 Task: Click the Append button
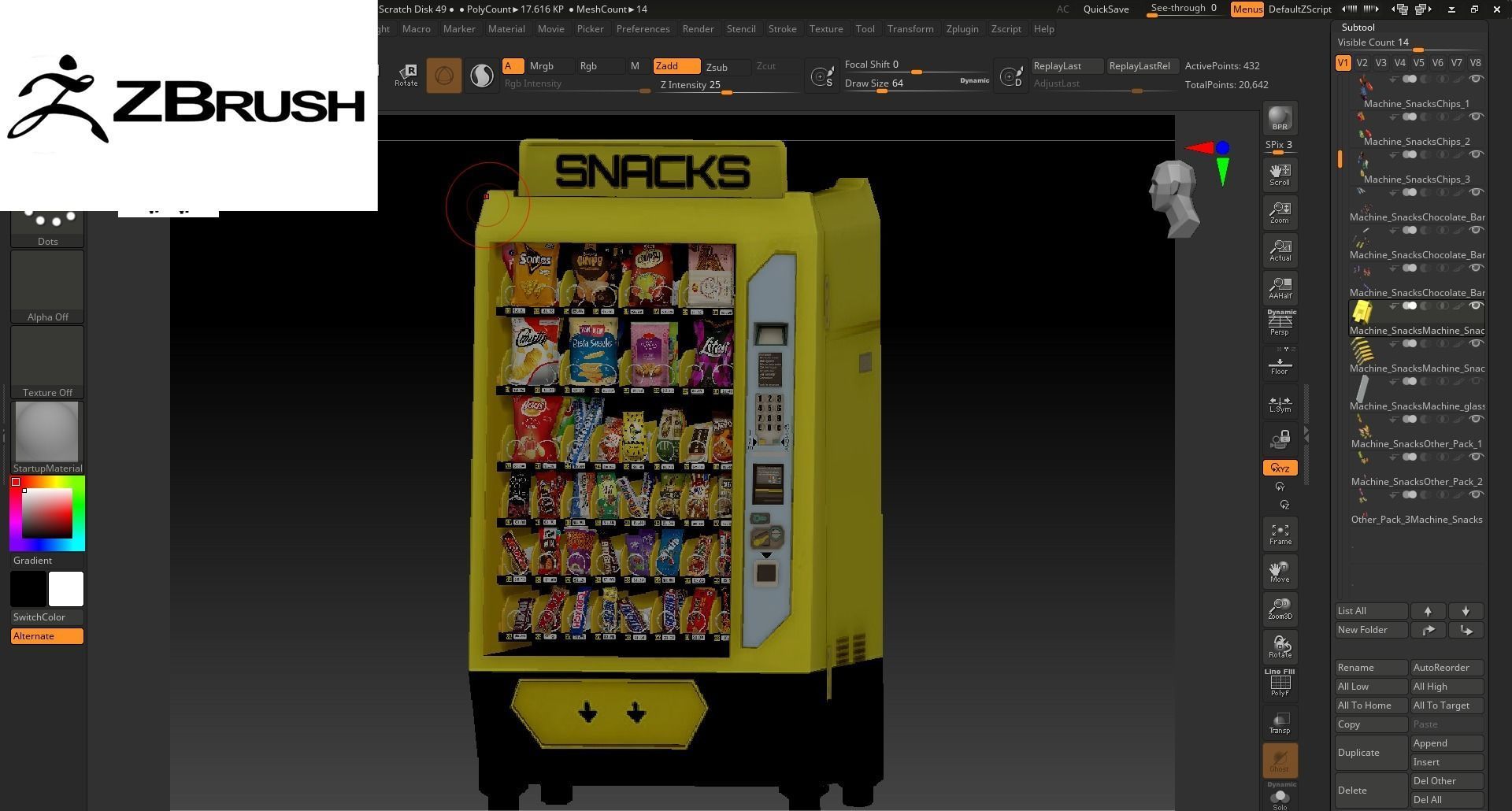tap(1447, 743)
